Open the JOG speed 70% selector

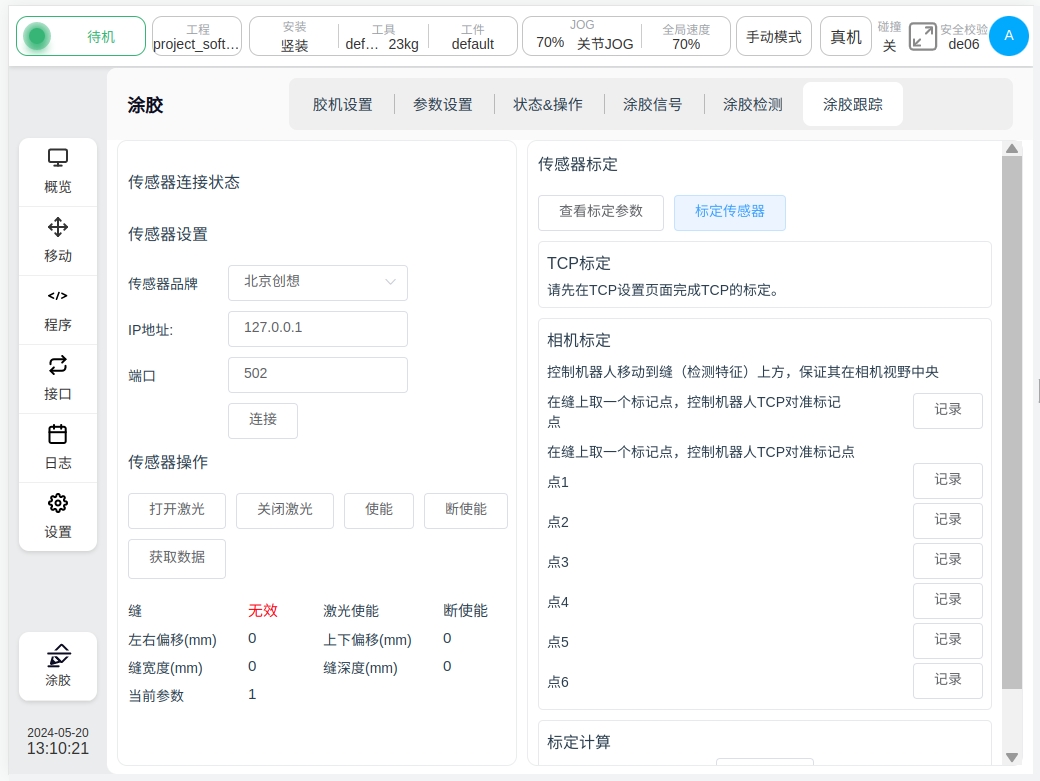pos(550,43)
